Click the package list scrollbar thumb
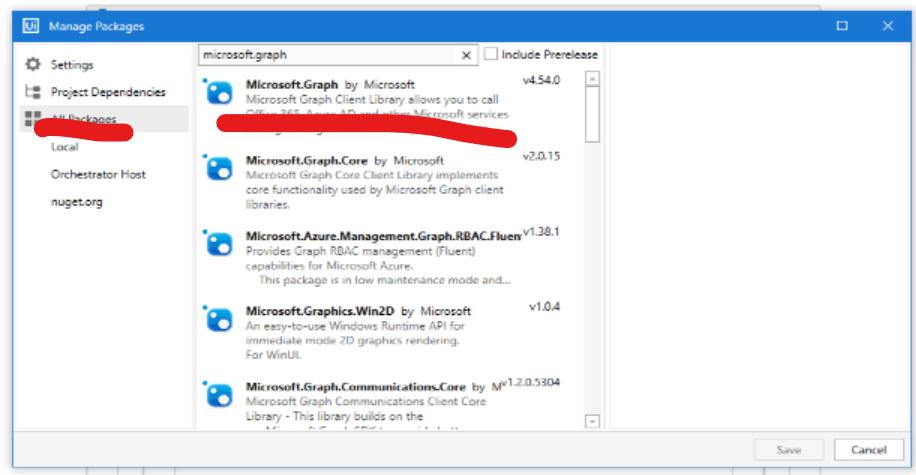Screen dimensions: 916x475 (592, 115)
